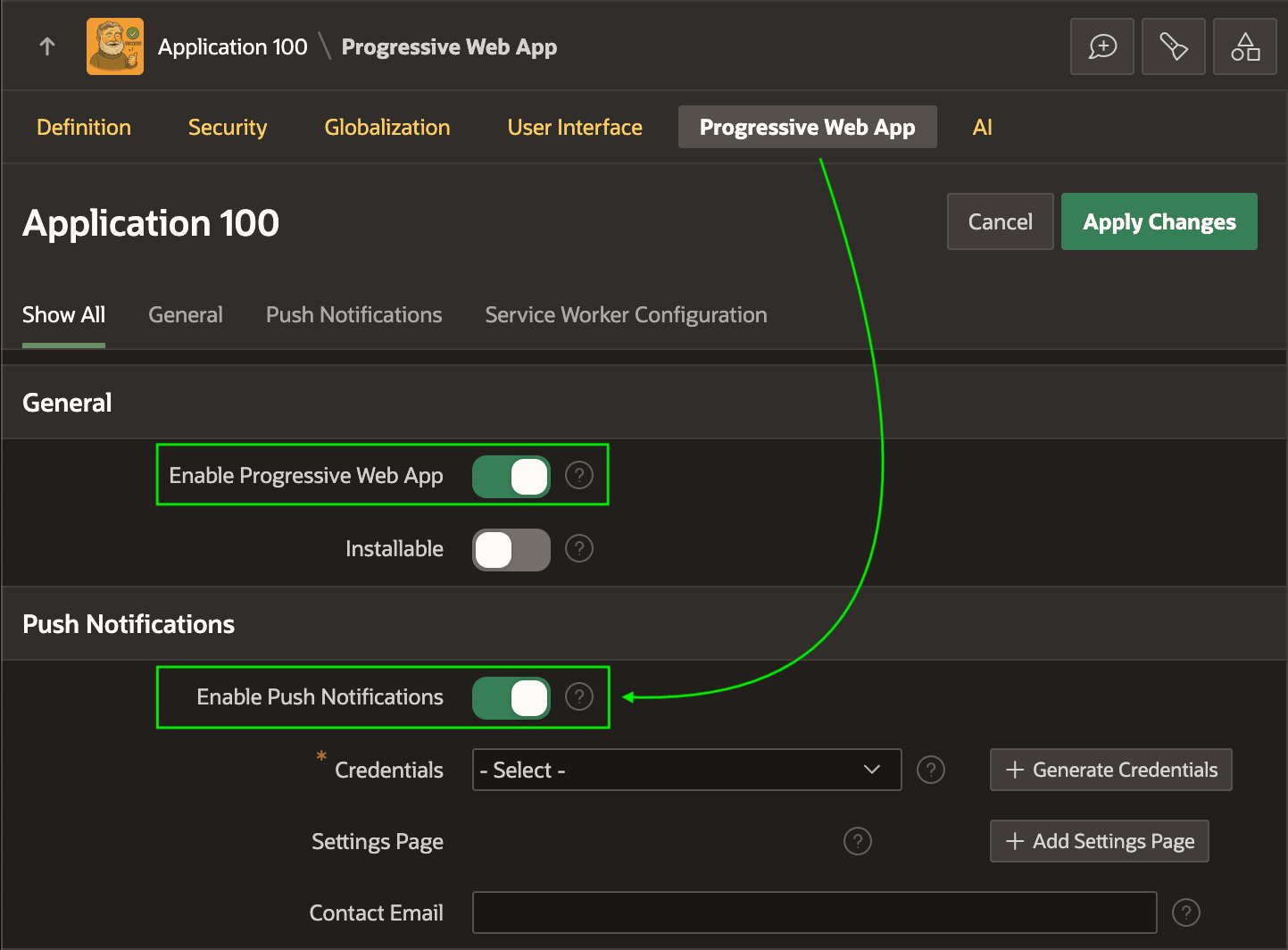Show help for Enable Progressive Web App
Image resolution: width=1288 pixels, height=950 pixels.
tap(579, 475)
